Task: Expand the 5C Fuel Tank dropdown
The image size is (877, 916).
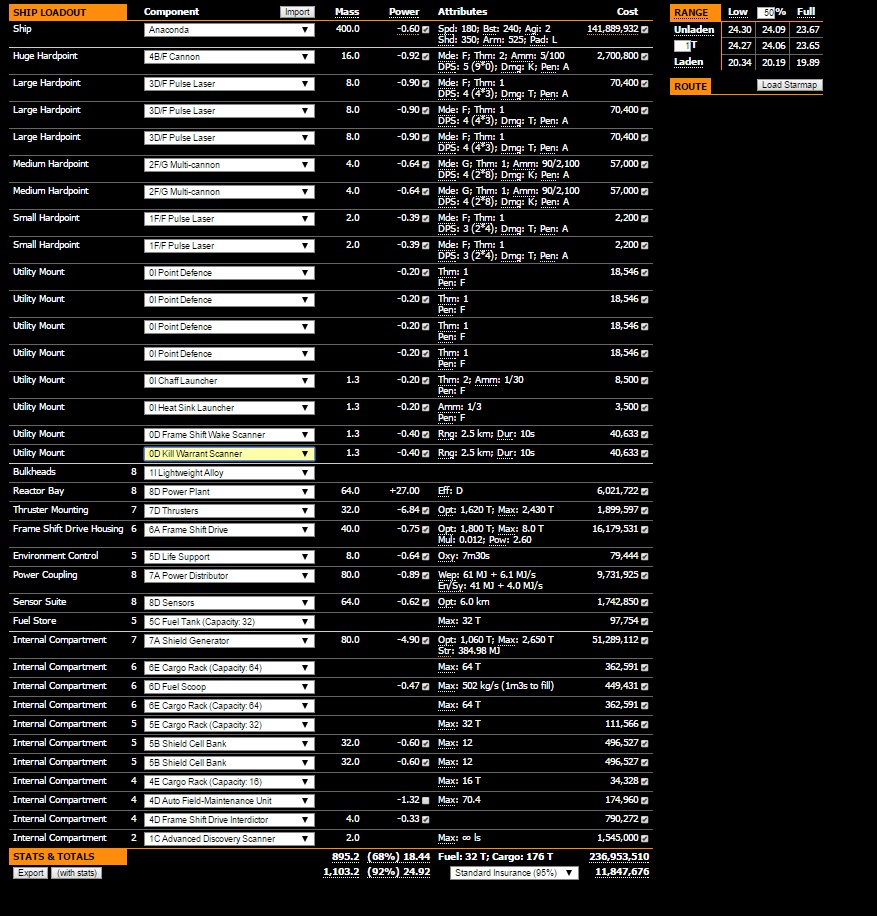Action: (229, 622)
